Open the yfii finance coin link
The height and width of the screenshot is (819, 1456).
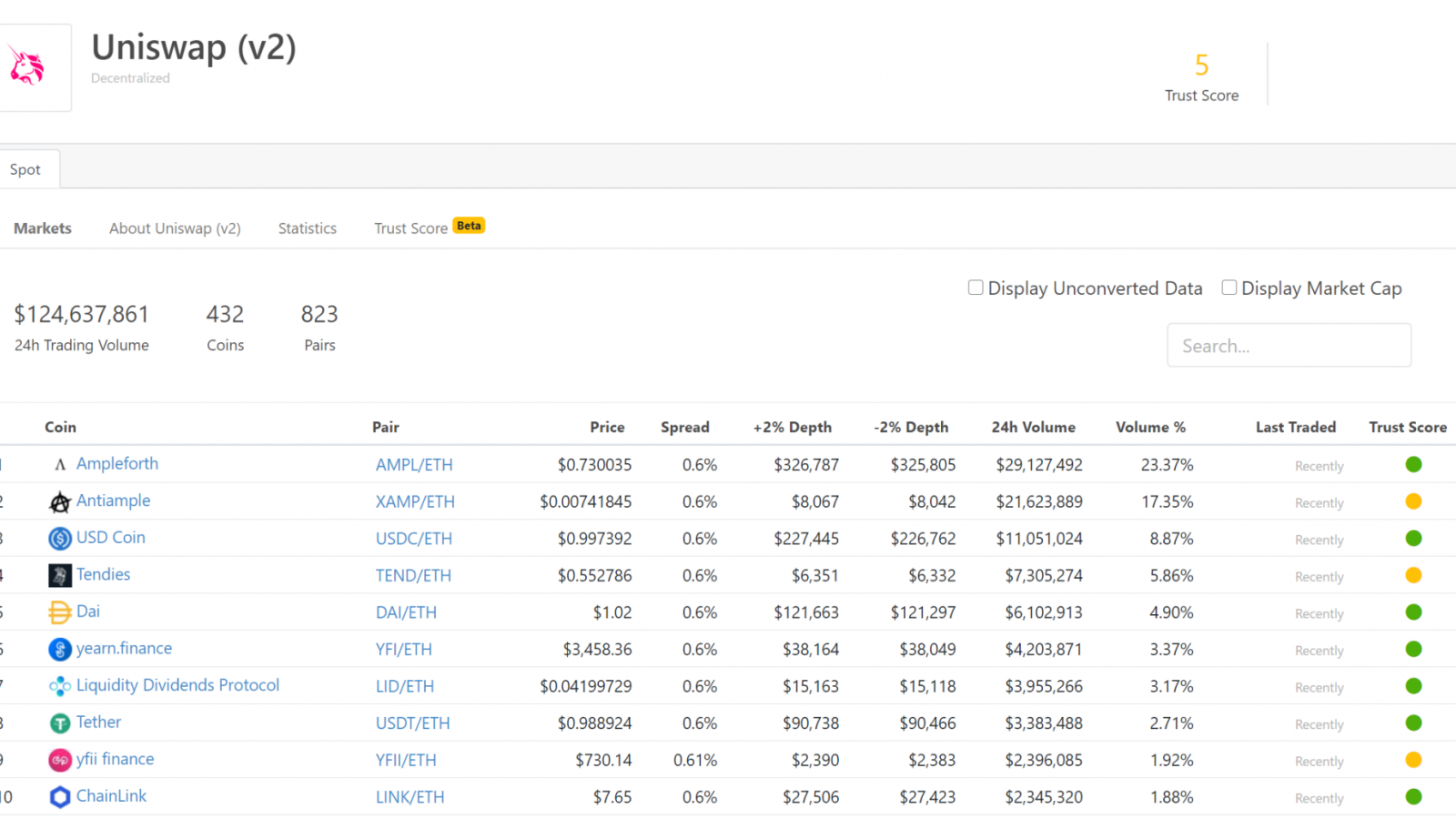point(115,759)
